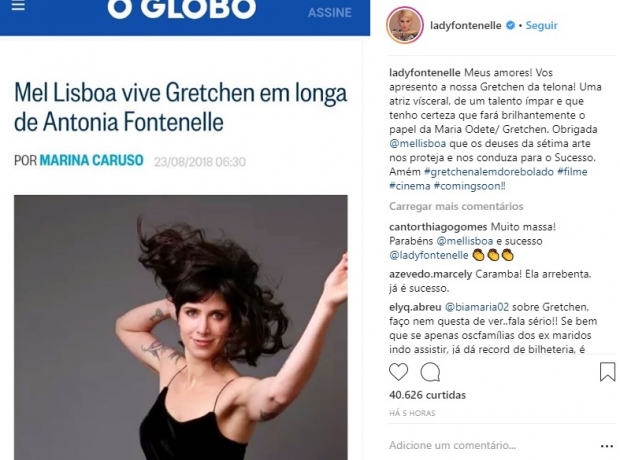
Task: Follow the account via Seguir
Action: 541,25
